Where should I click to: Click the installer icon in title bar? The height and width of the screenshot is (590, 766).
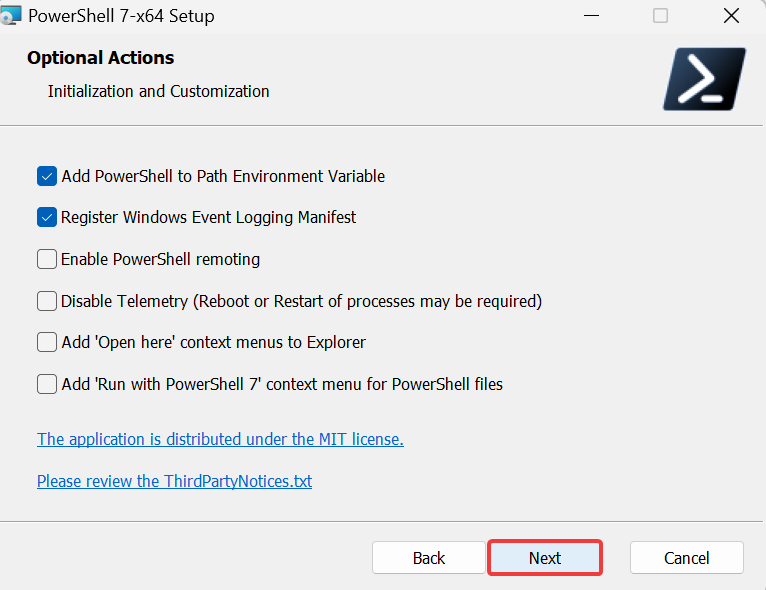10,15
